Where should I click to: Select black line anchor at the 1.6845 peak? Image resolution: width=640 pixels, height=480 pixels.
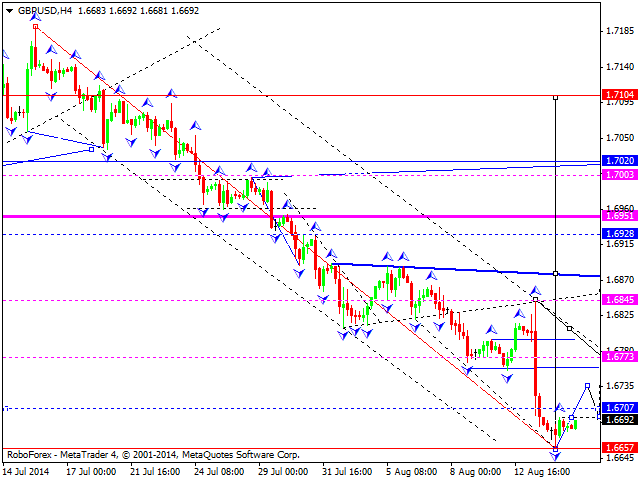click(x=536, y=300)
